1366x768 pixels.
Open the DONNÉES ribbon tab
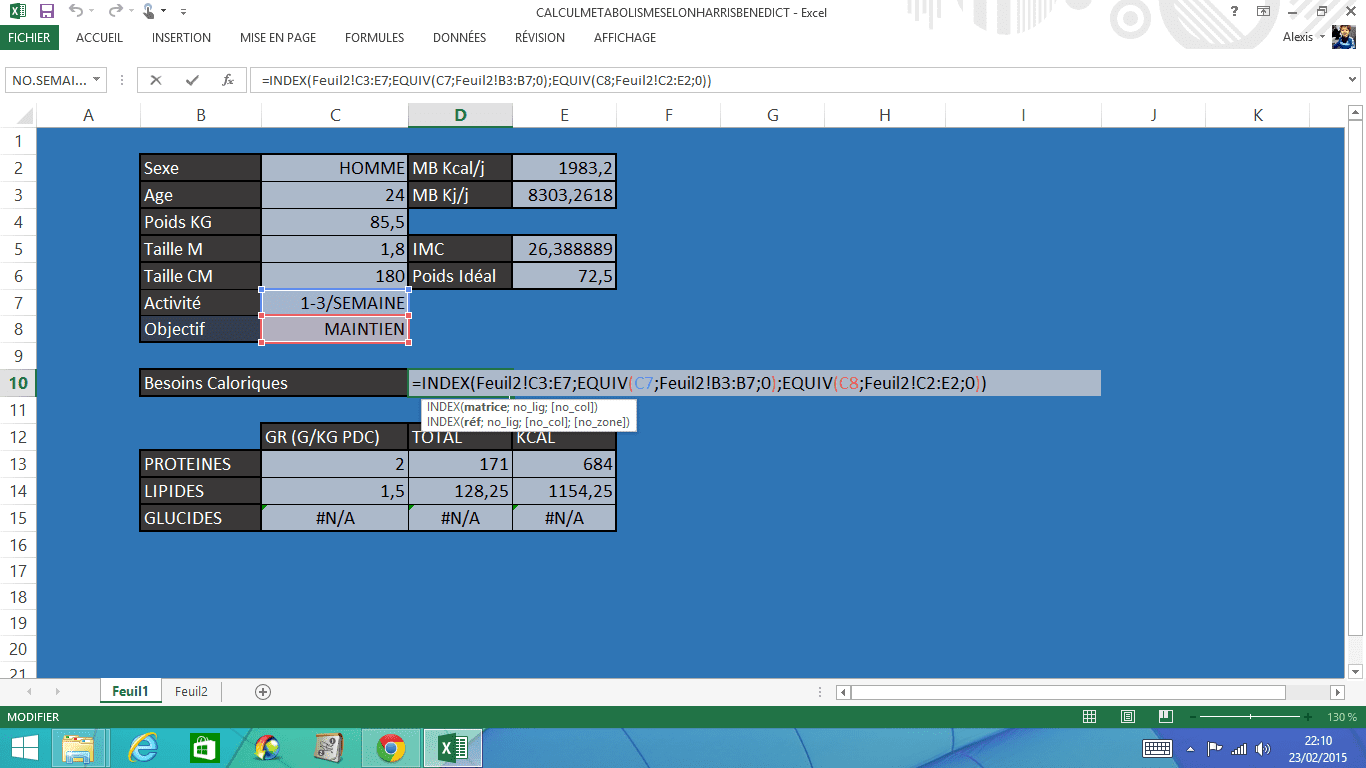[459, 37]
